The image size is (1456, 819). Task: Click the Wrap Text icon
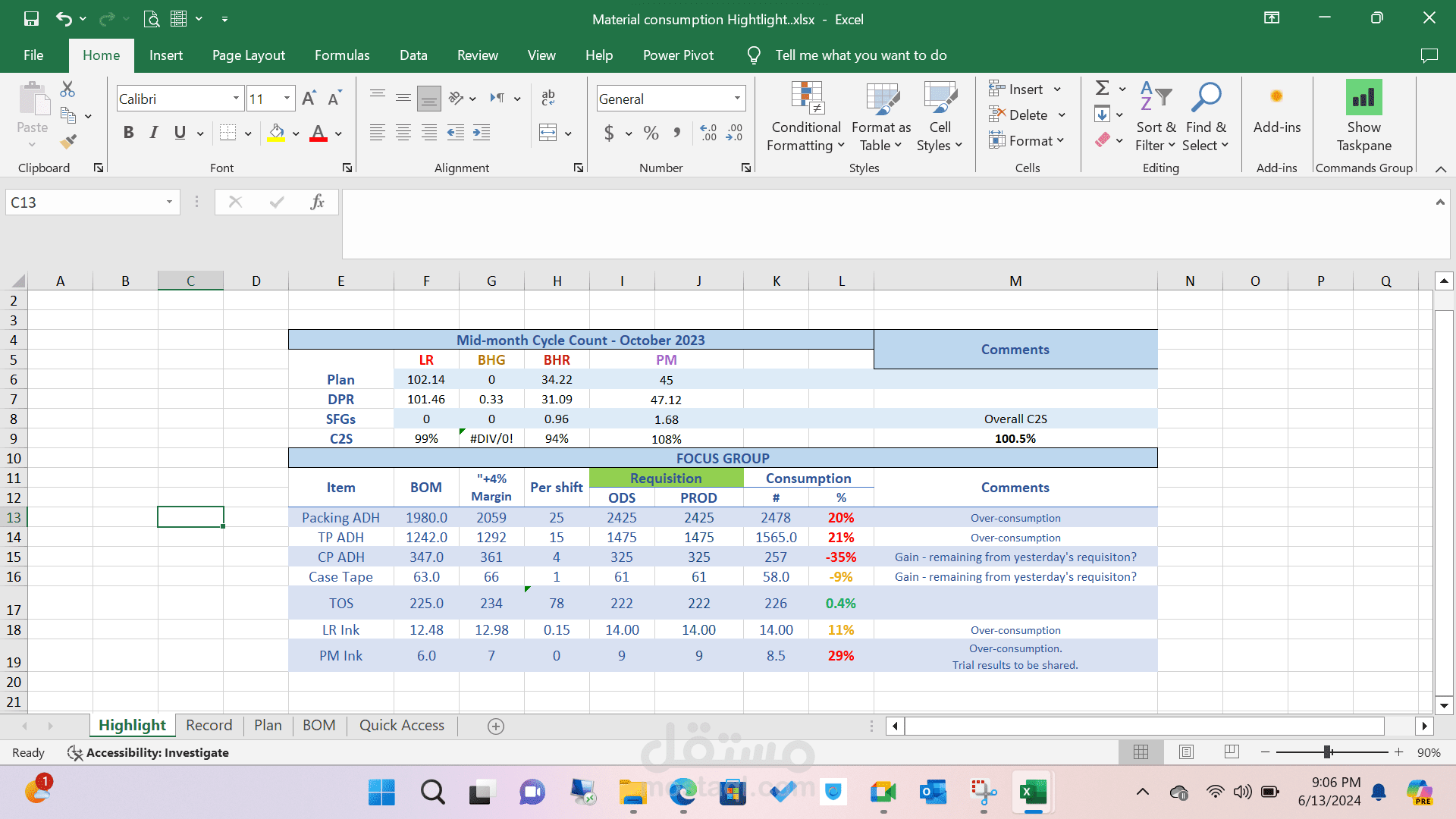tap(548, 98)
